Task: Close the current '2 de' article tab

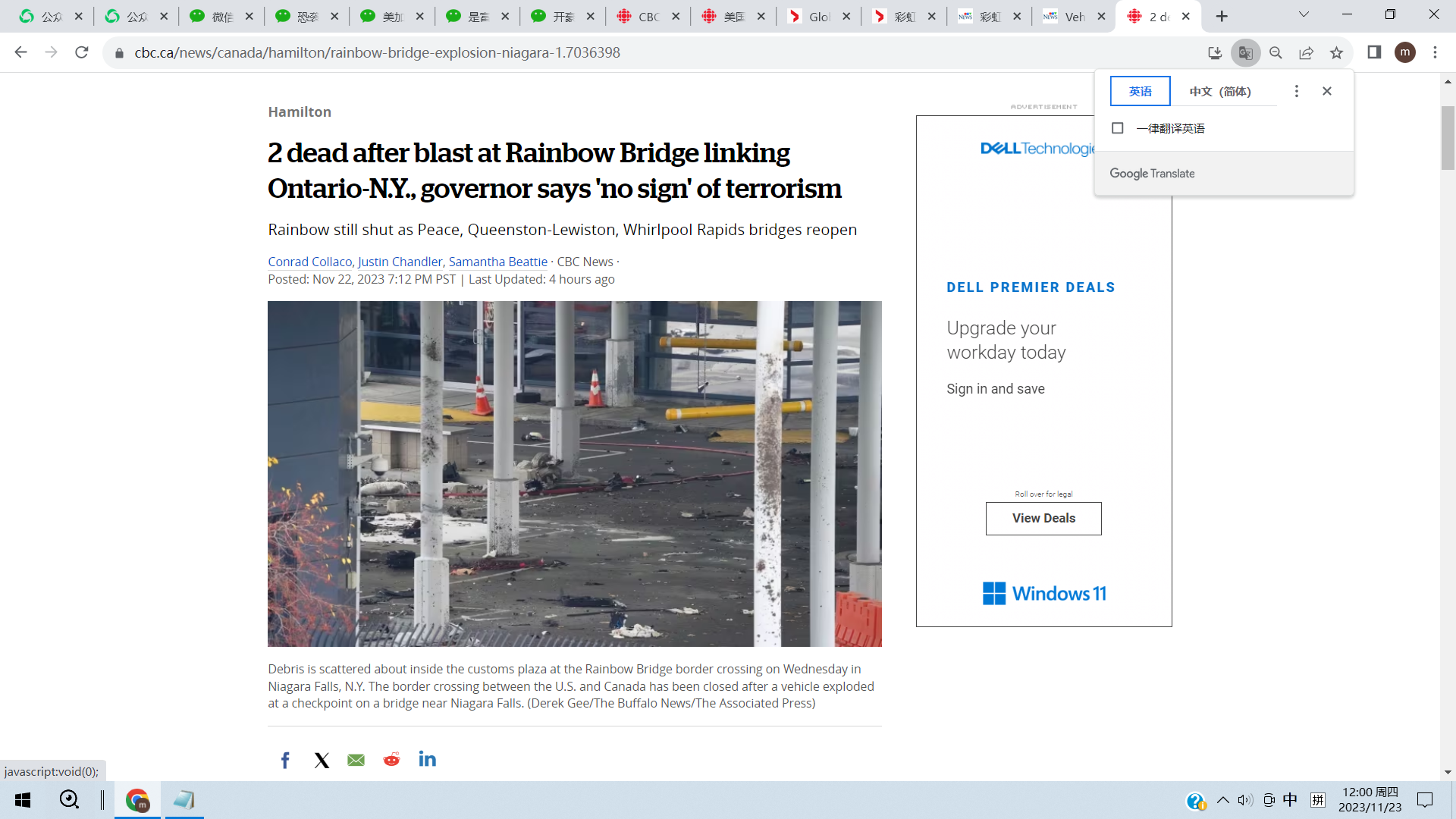Action: [1186, 16]
